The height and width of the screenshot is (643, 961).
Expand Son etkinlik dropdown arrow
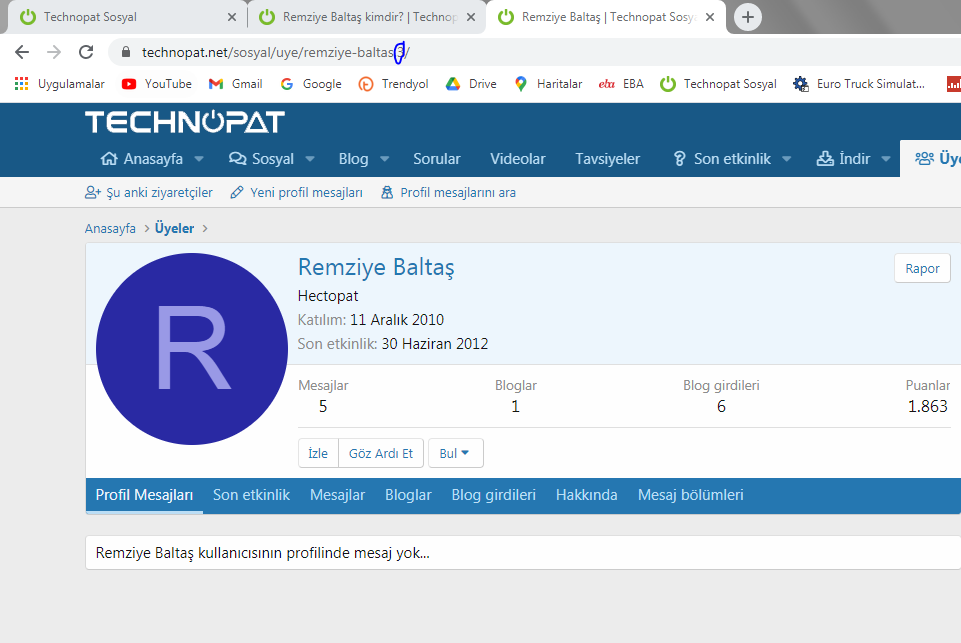(x=787, y=159)
